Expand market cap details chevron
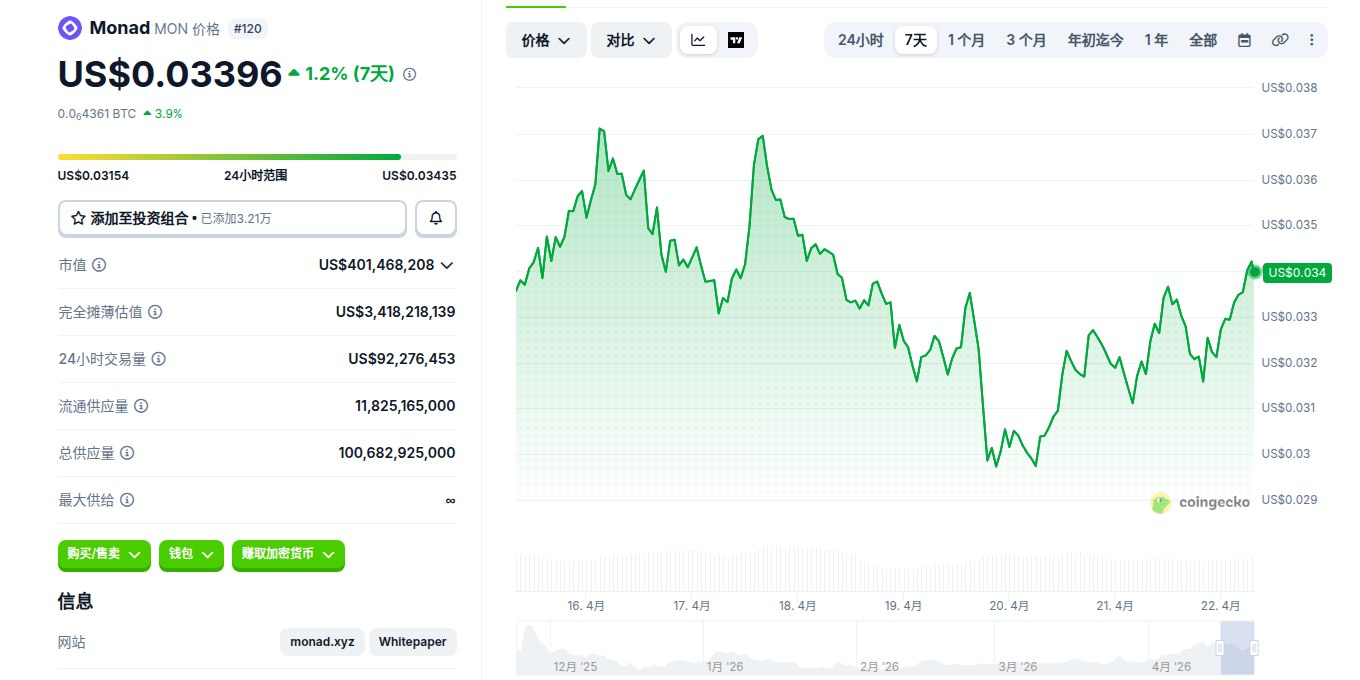 tap(447, 265)
